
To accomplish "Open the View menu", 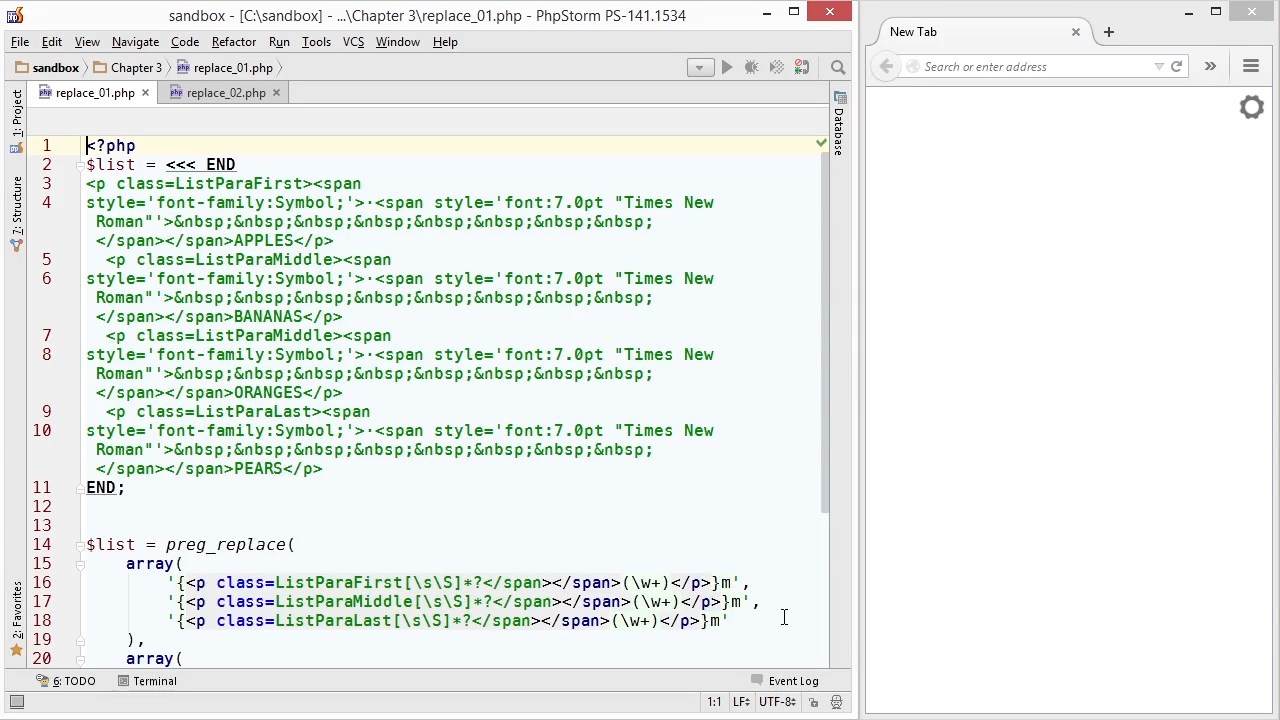I will tap(87, 42).
